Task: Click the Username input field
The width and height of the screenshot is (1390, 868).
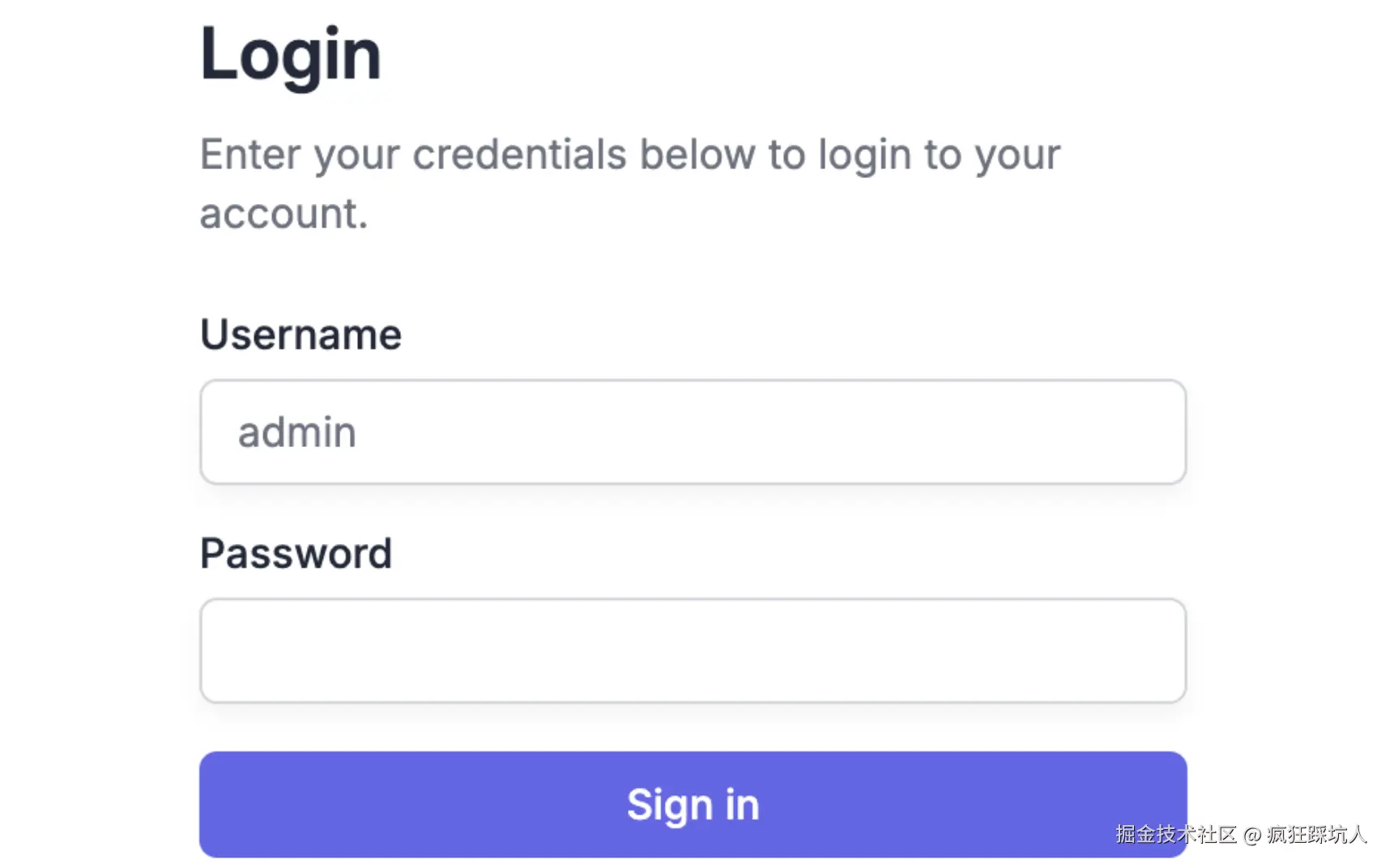Action: 693,432
